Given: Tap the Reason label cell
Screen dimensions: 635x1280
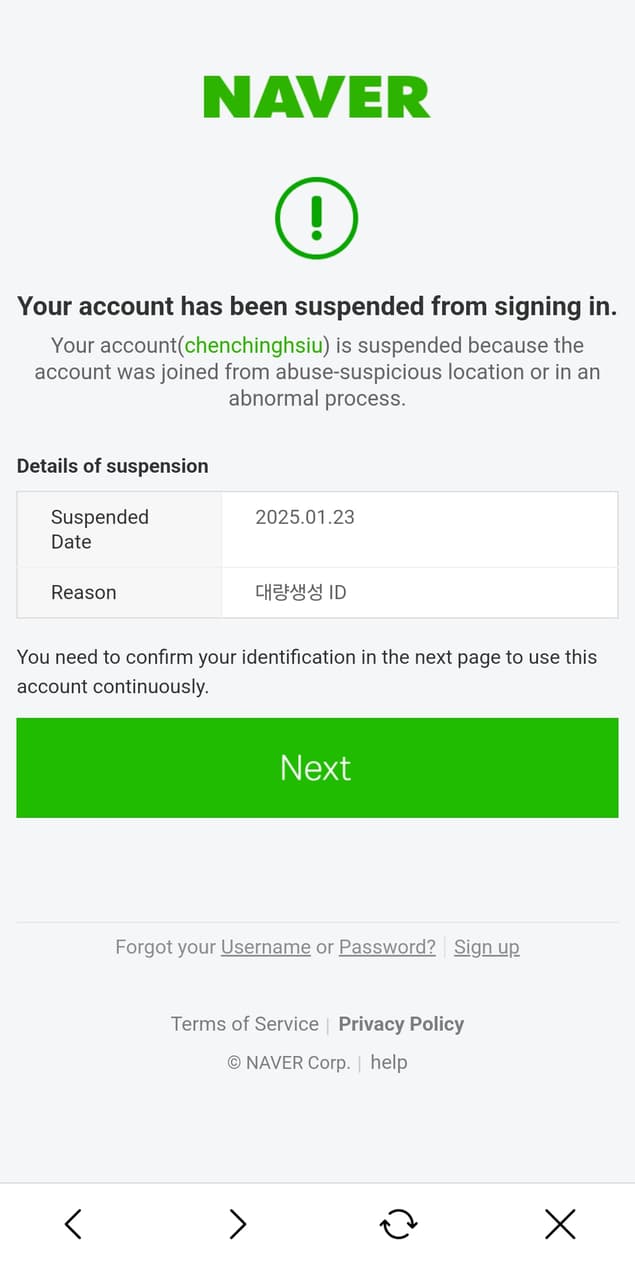Looking at the screenshot, I should [83, 592].
